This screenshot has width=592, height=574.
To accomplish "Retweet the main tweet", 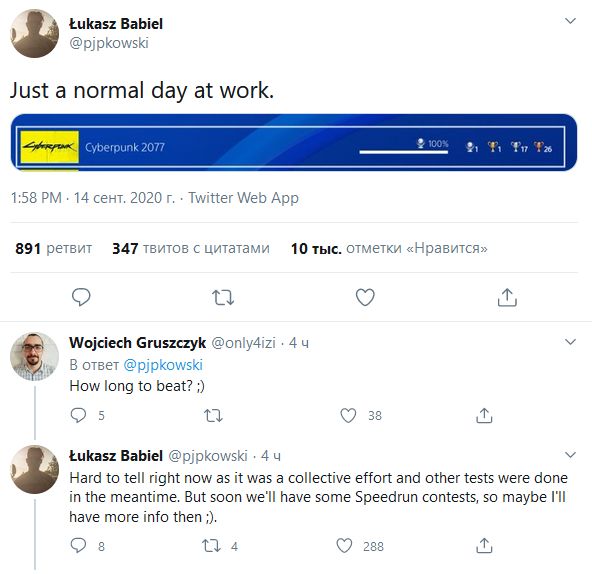I will click(x=223, y=298).
